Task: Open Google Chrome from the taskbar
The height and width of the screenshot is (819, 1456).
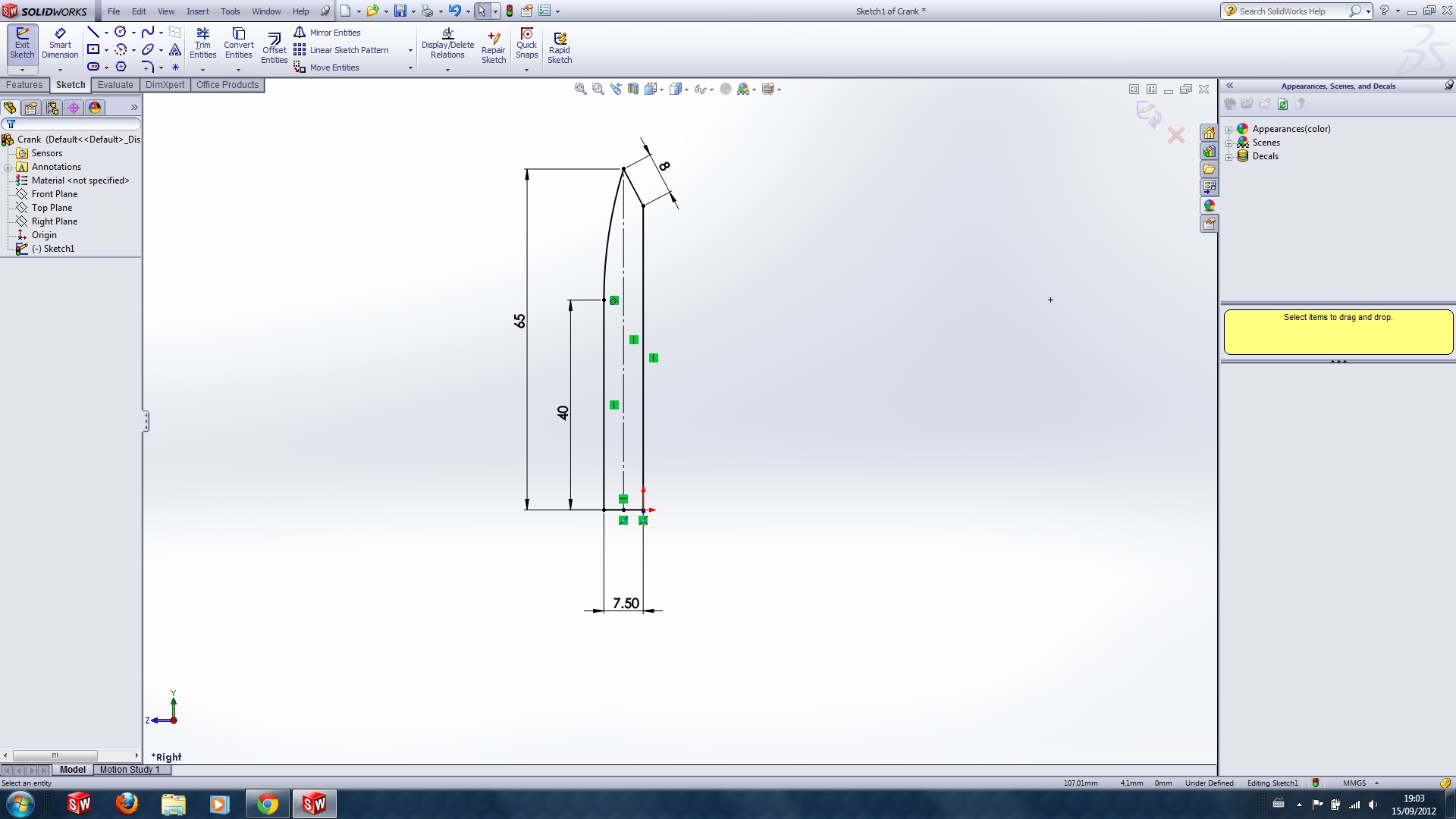Action: [267, 804]
